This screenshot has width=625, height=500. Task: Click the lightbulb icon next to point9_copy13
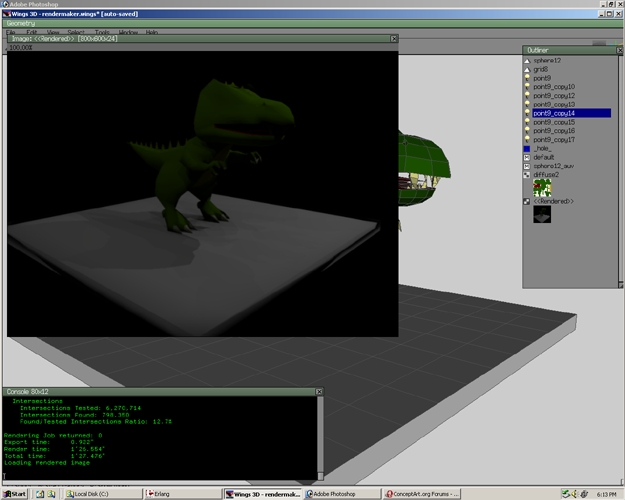click(x=527, y=104)
